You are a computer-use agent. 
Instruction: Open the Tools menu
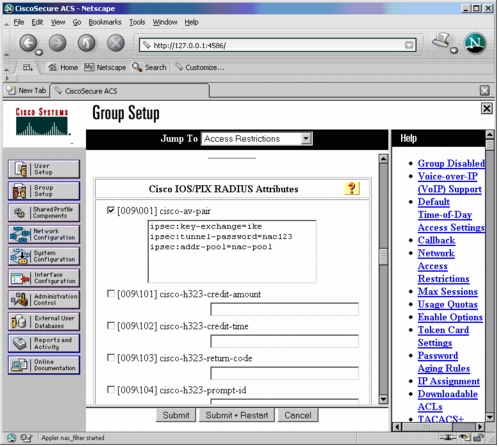click(x=137, y=22)
